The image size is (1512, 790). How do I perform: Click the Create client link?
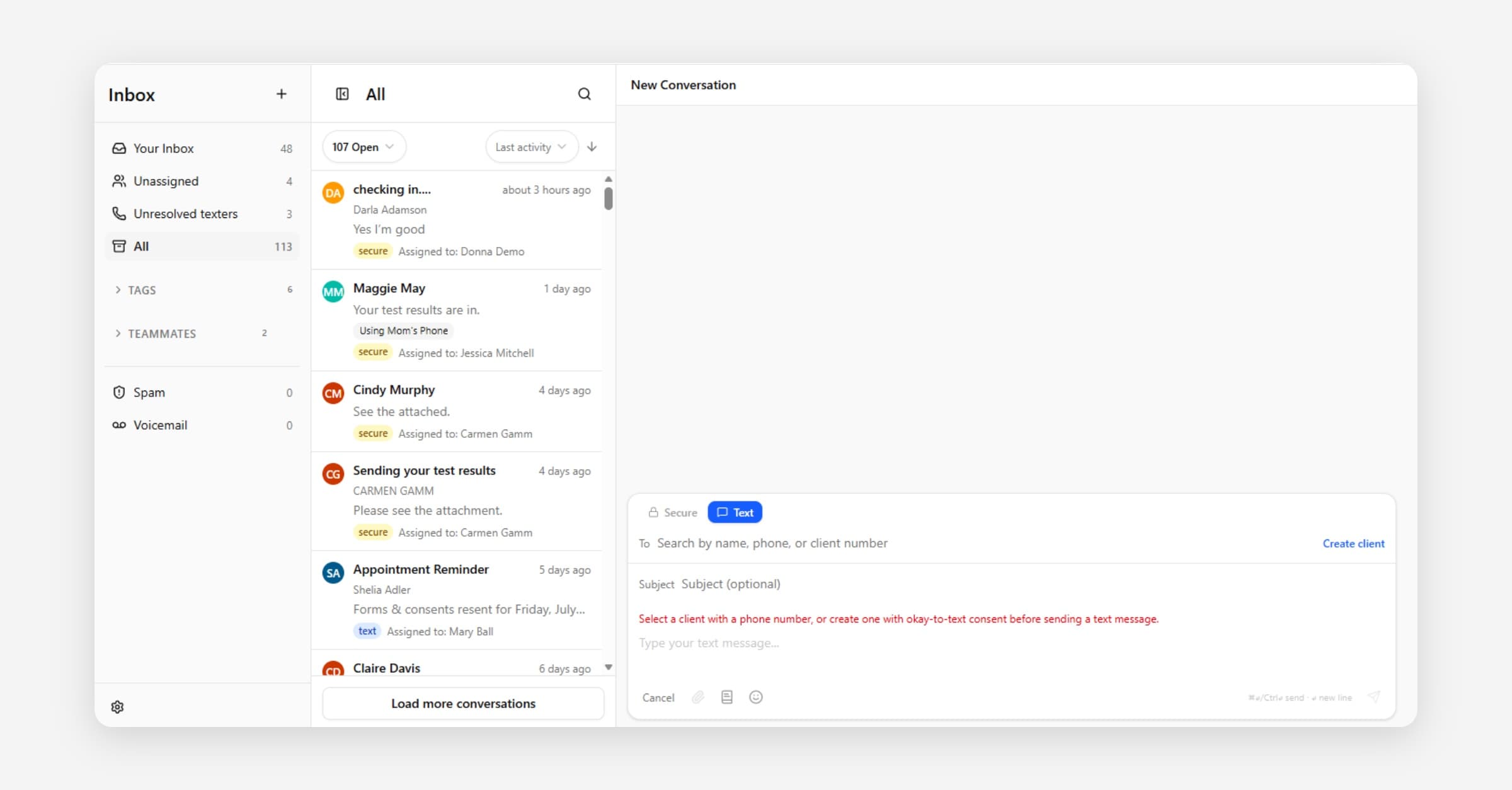pos(1353,543)
